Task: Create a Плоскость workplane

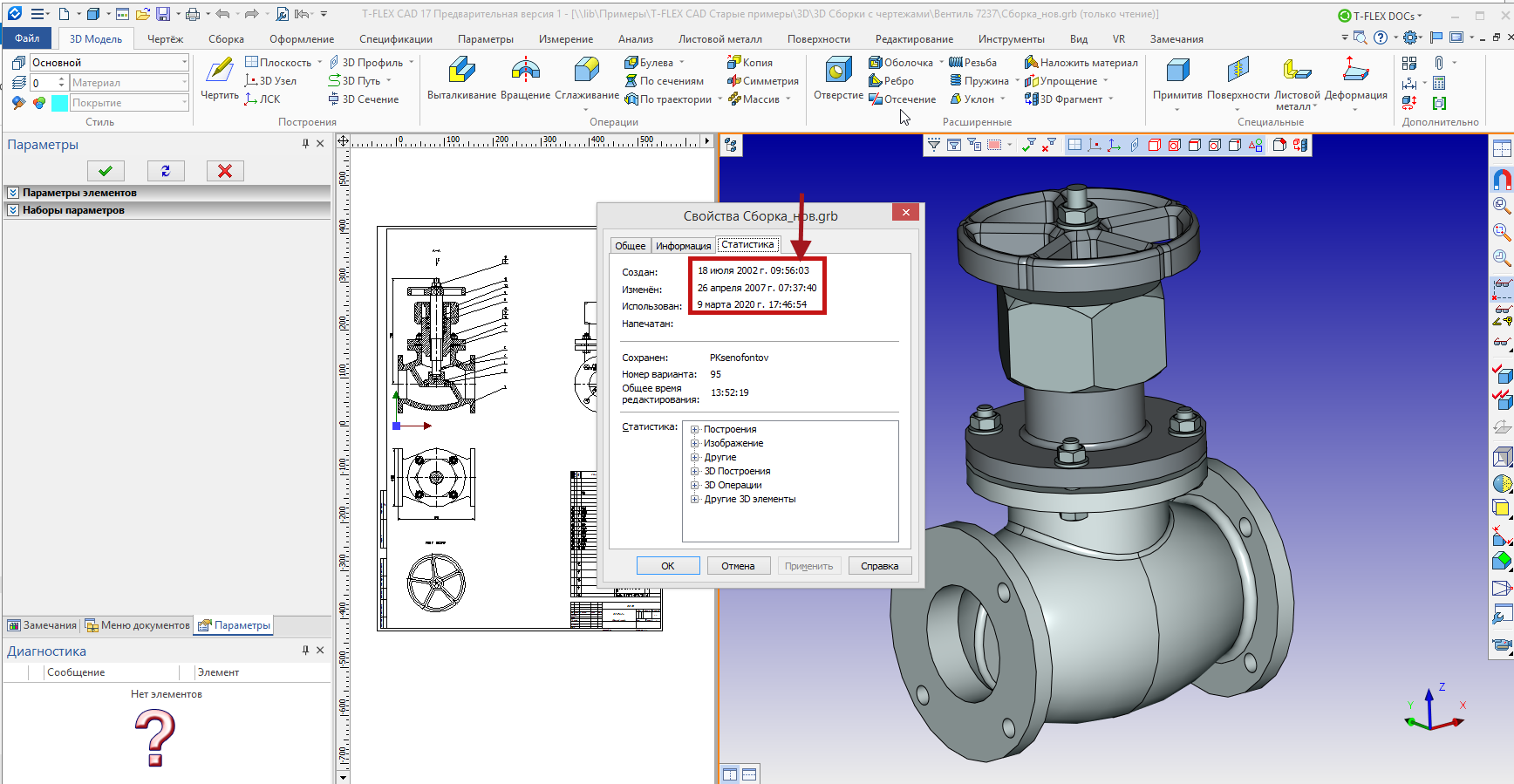Action: [278, 63]
